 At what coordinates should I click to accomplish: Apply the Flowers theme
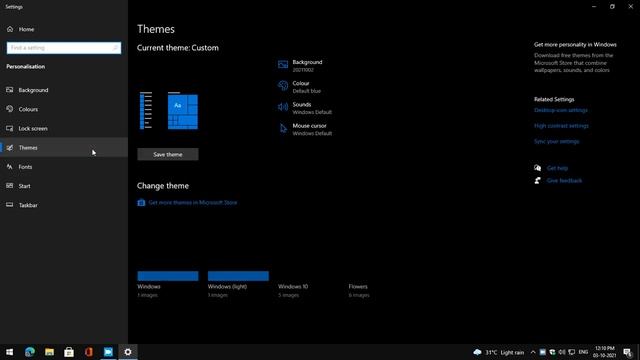[x=358, y=287]
